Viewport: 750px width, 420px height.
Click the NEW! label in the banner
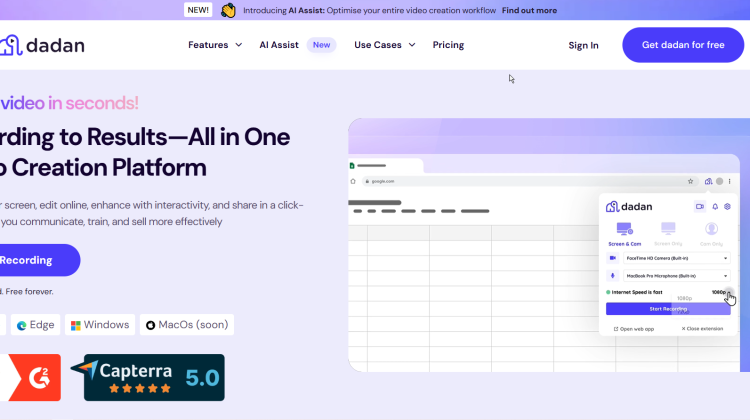(x=198, y=10)
